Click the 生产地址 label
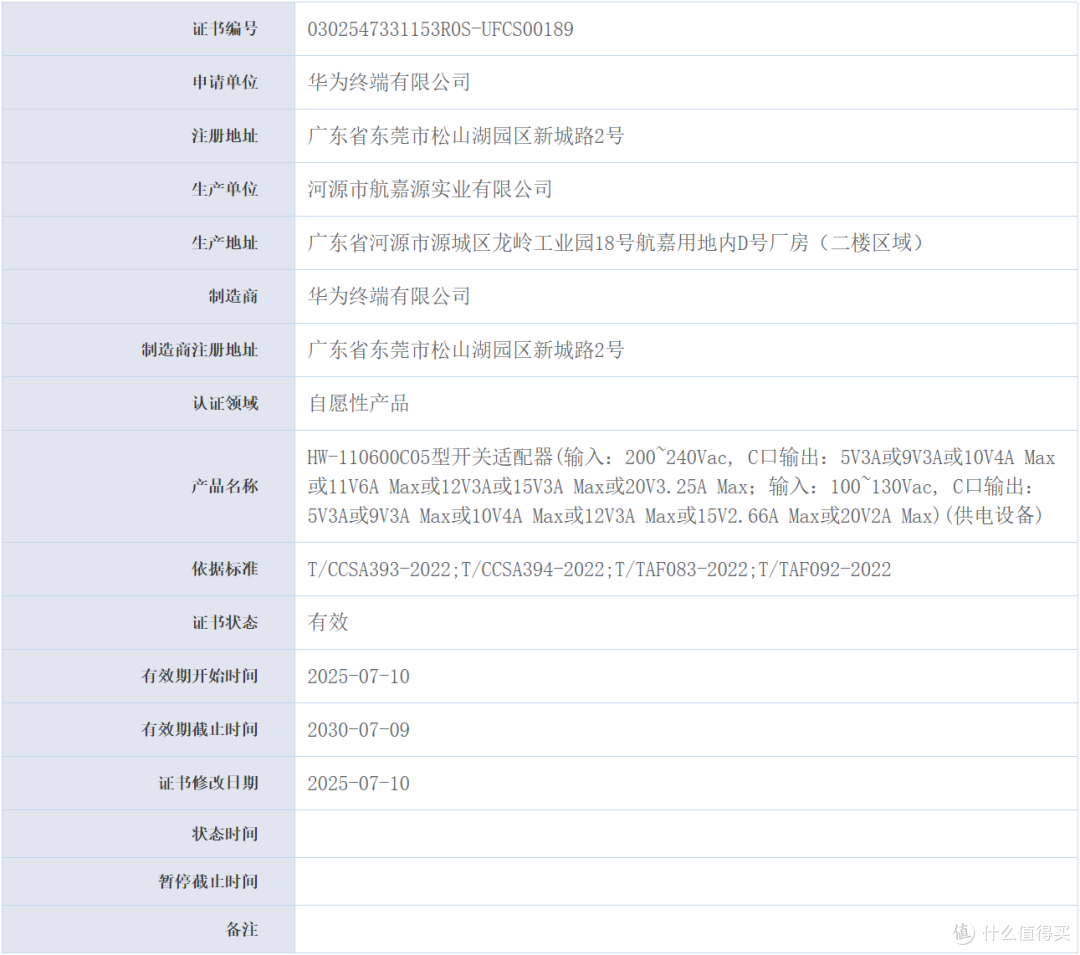Viewport: 1080px width, 955px height. tap(225, 243)
